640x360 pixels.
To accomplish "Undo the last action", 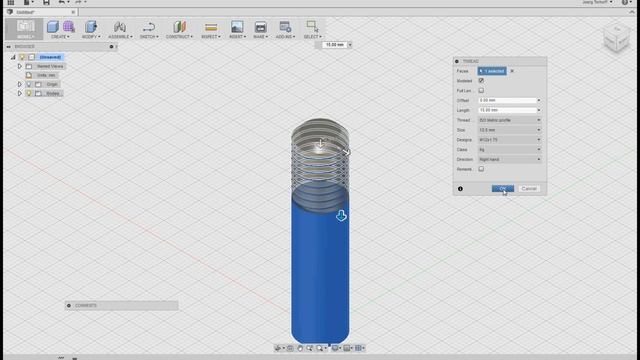I will point(62,2).
